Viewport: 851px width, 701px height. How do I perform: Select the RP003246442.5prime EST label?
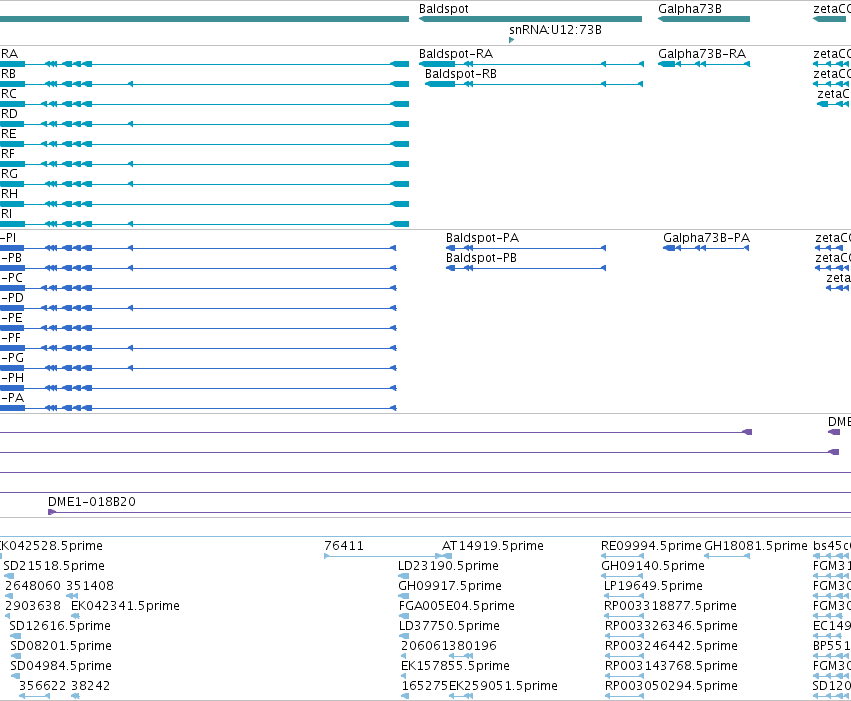(x=671, y=646)
